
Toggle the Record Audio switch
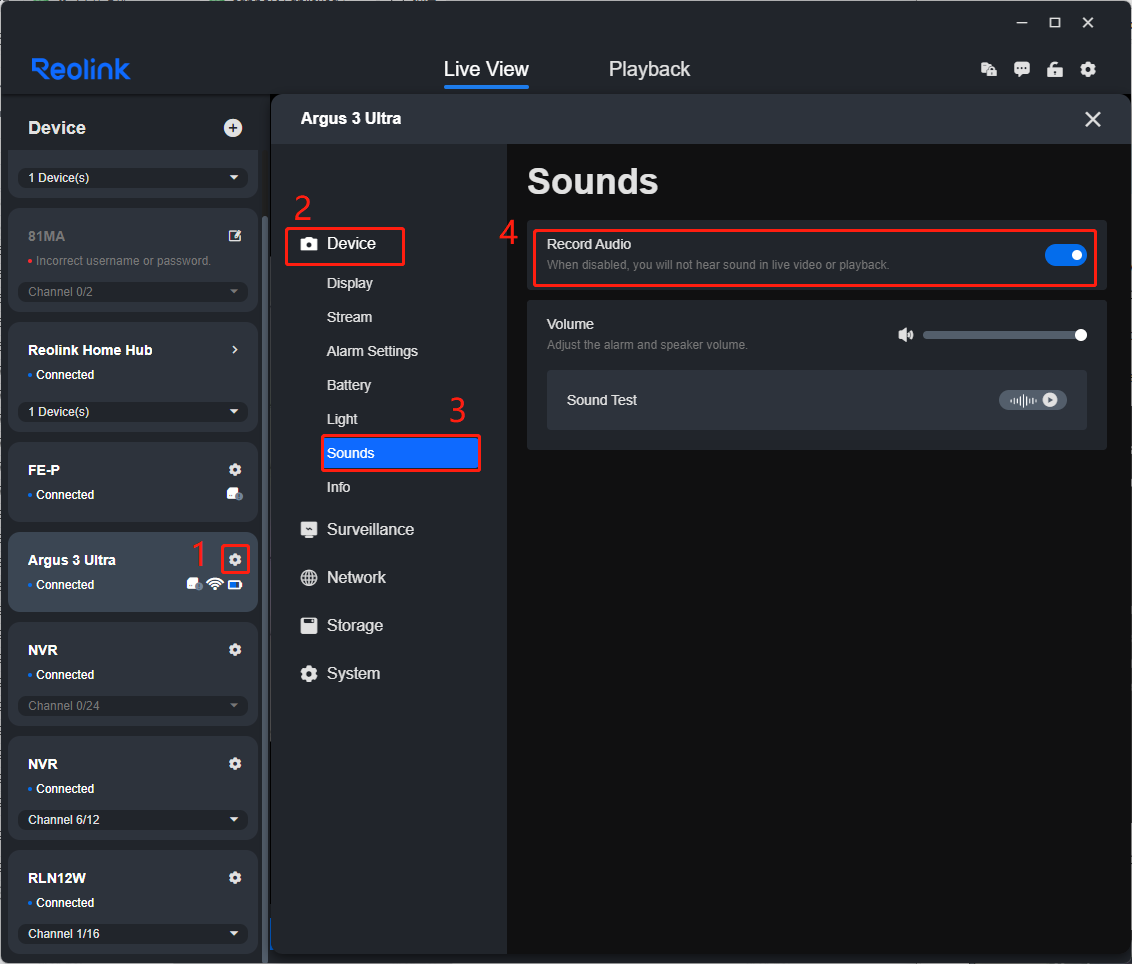tap(1066, 255)
